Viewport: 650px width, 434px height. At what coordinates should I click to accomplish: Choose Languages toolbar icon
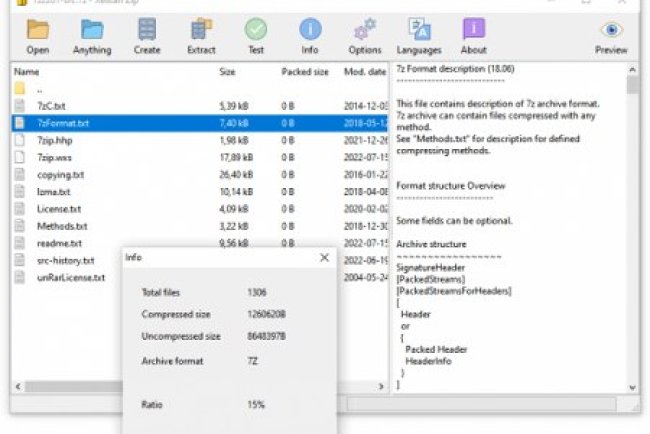(x=419, y=30)
